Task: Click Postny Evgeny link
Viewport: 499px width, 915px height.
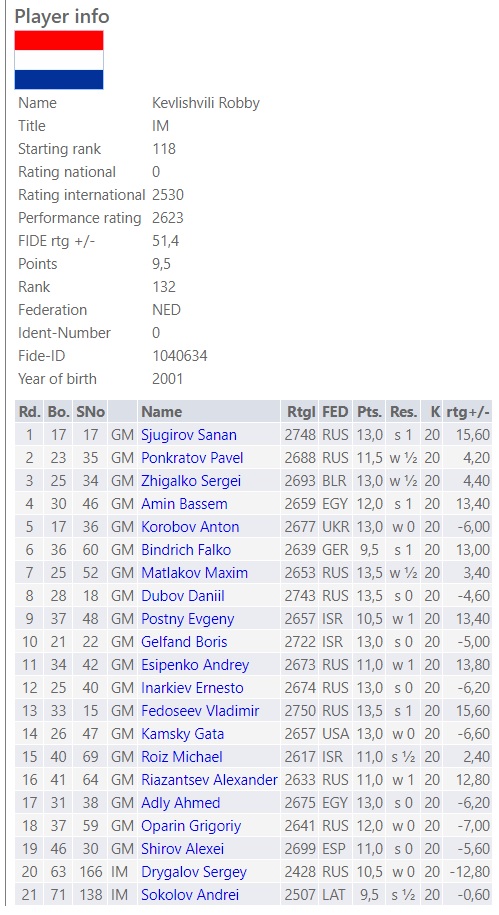Action: click(x=187, y=619)
